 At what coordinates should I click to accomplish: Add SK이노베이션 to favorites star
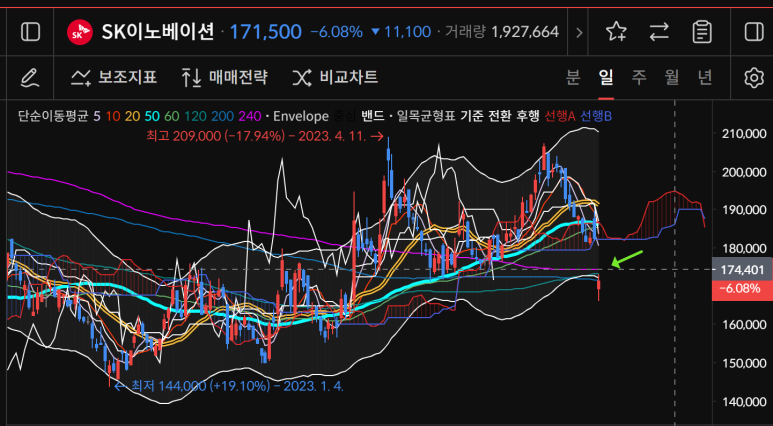point(616,32)
